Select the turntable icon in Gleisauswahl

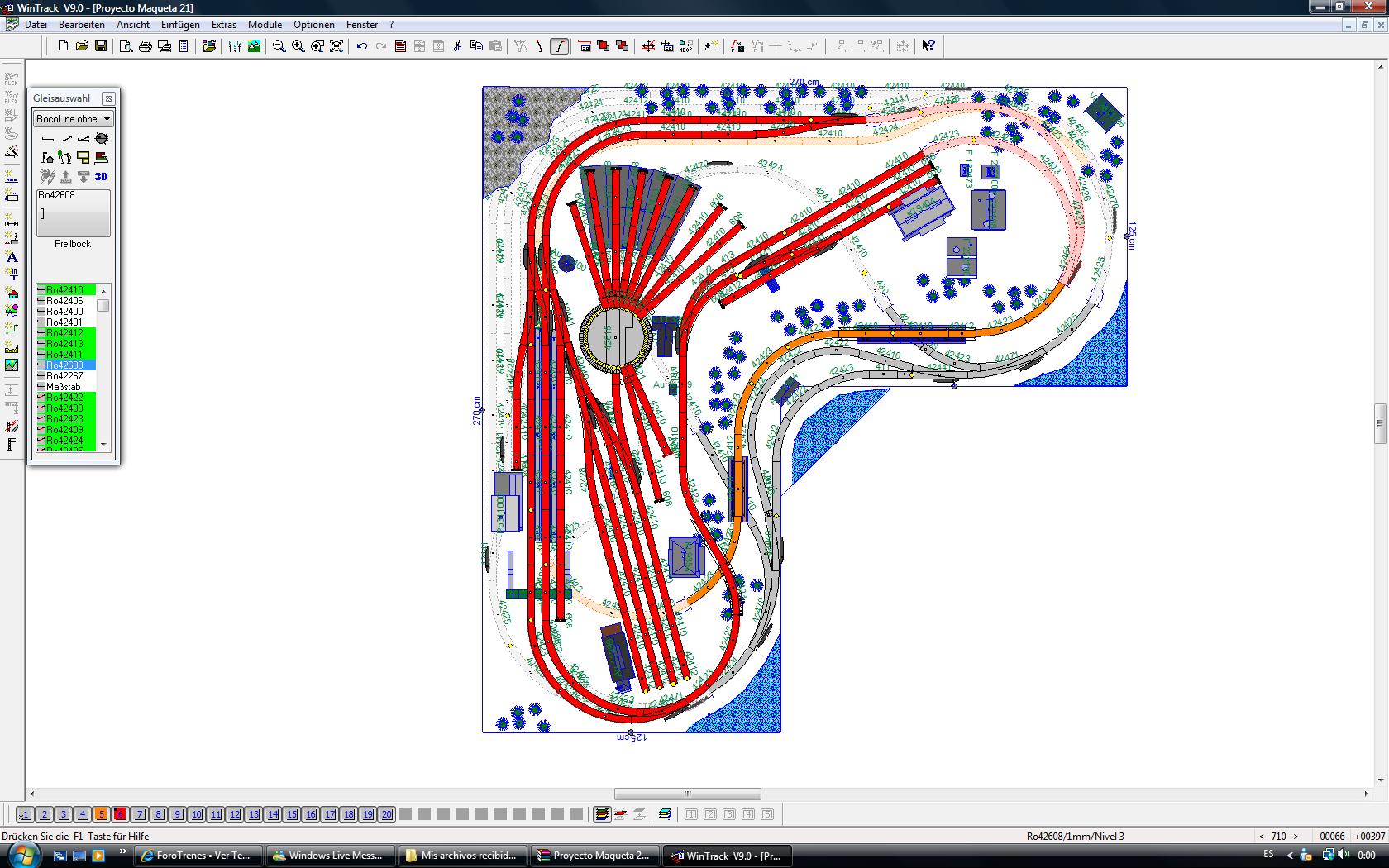click(102, 139)
